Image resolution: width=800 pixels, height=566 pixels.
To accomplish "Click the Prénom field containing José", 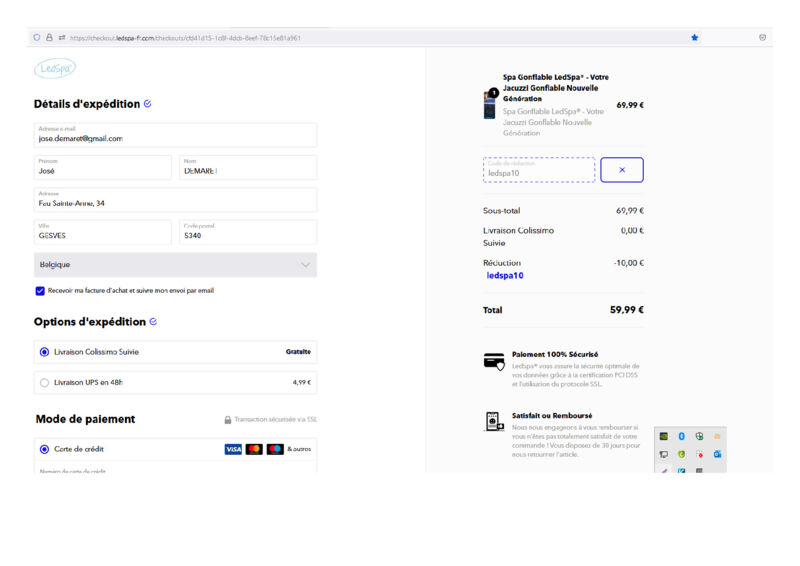I will pyautogui.click(x=103, y=167).
